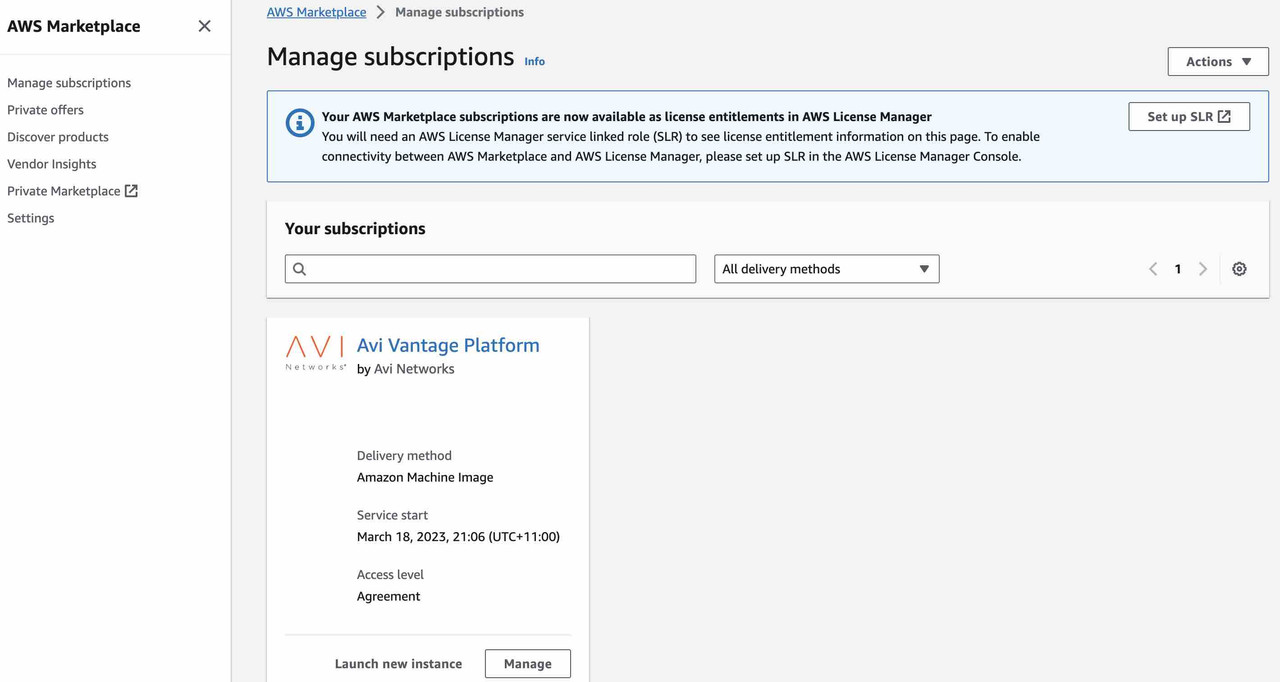
Task: Go to Discover products
Action: (58, 137)
